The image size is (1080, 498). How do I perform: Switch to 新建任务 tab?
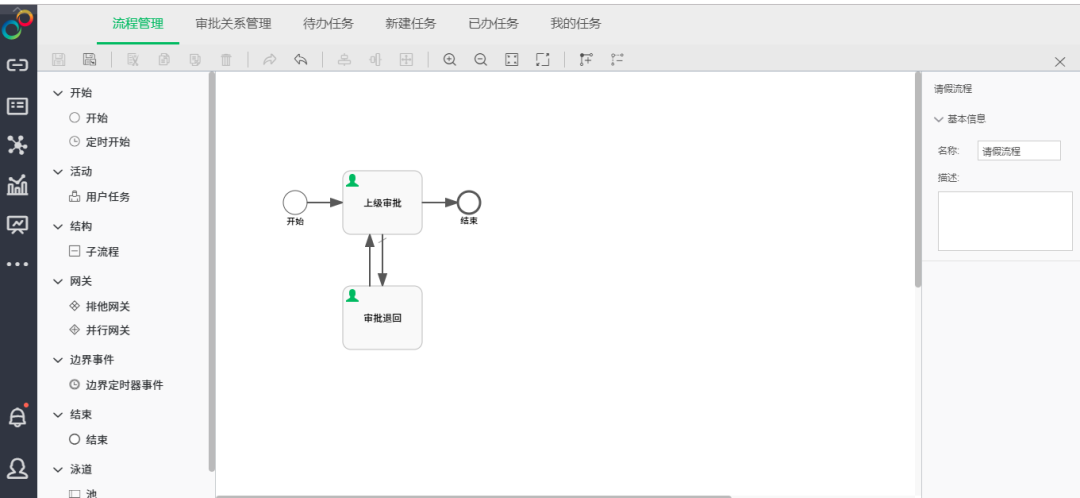click(x=411, y=23)
